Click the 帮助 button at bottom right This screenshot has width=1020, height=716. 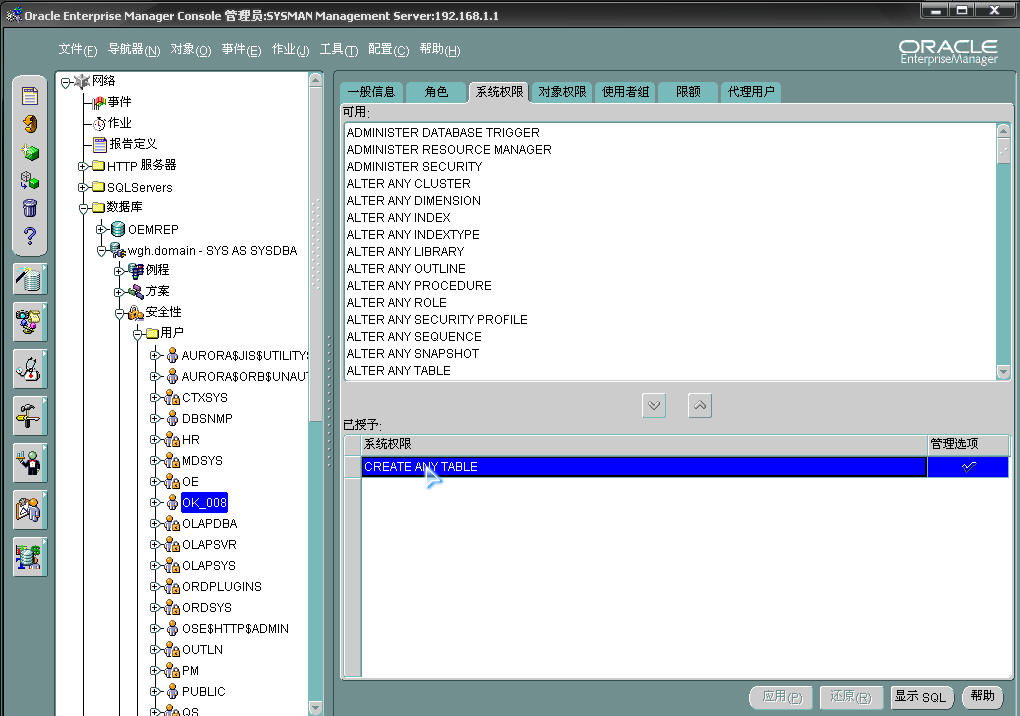pyautogui.click(x=982, y=696)
